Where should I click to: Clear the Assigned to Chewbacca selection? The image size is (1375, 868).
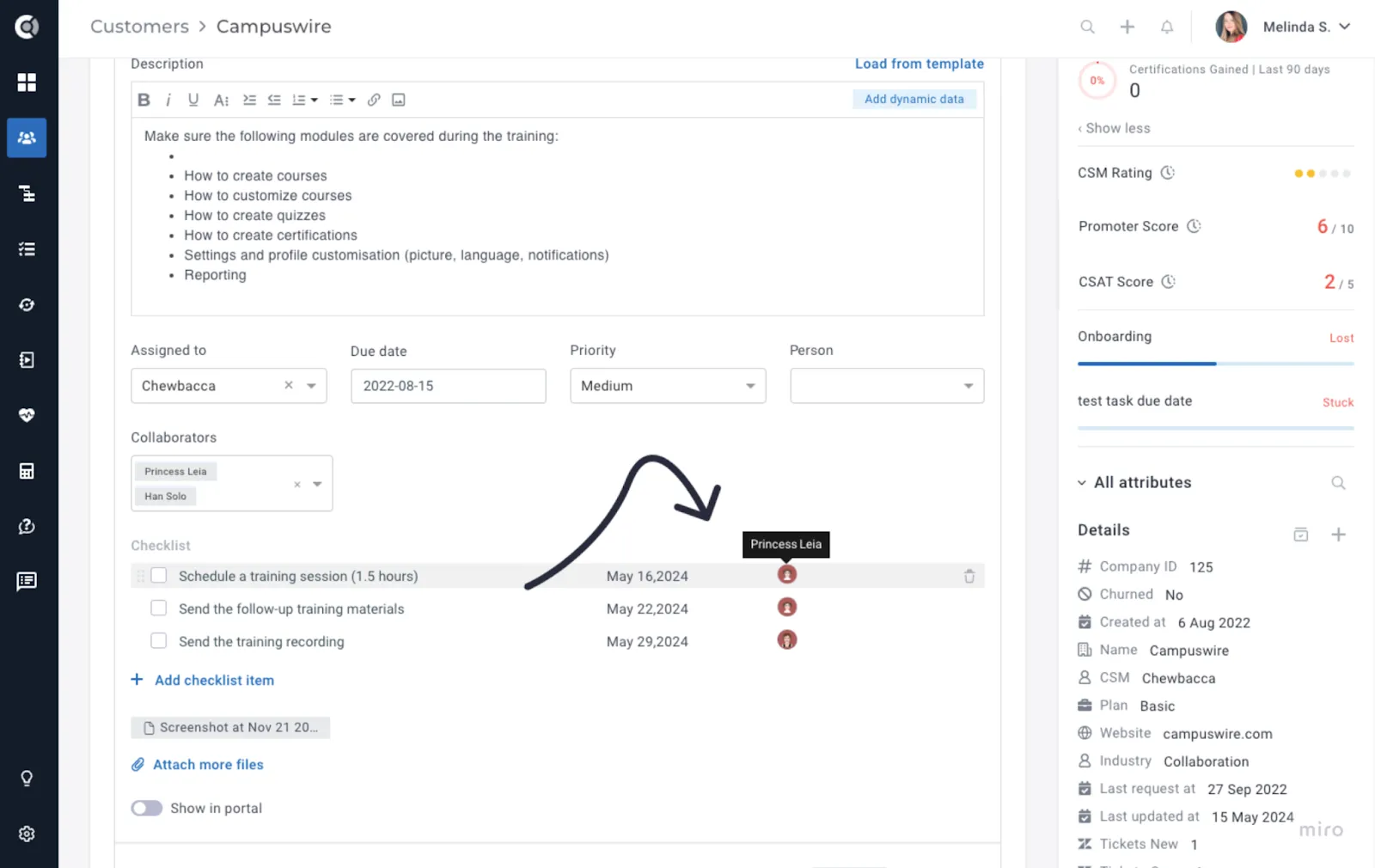(x=289, y=385)
